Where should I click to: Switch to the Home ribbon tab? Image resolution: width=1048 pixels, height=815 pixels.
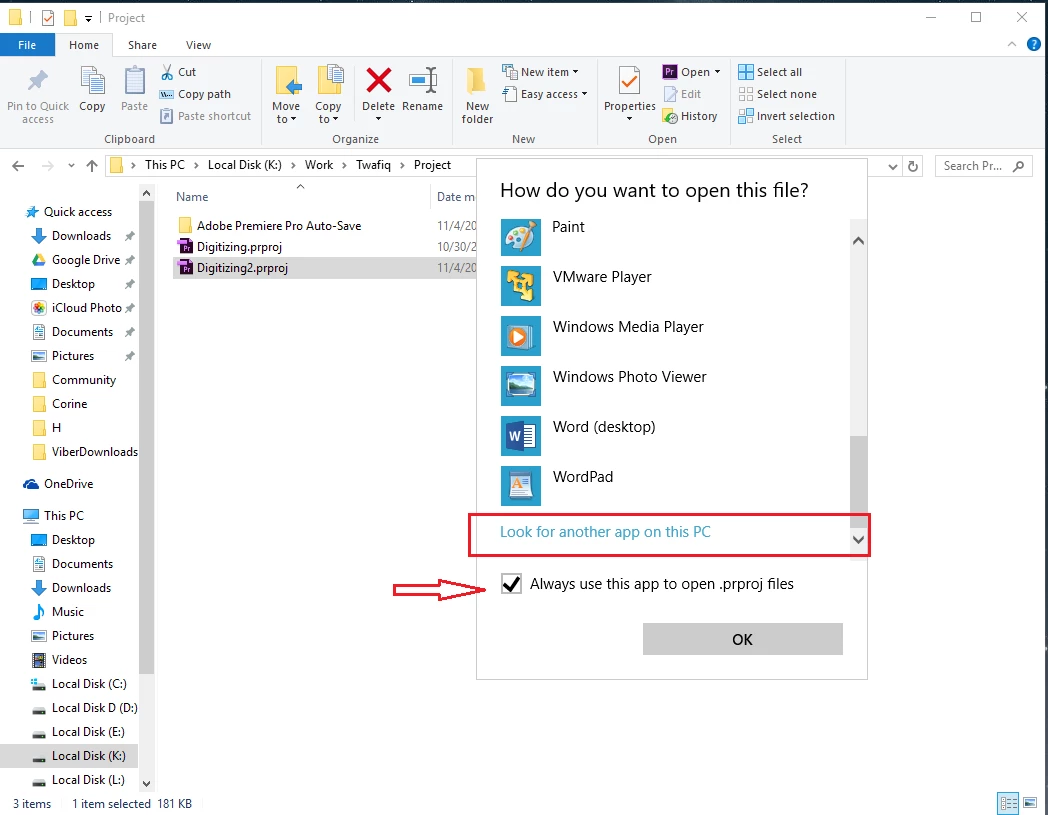pos(84,45)
